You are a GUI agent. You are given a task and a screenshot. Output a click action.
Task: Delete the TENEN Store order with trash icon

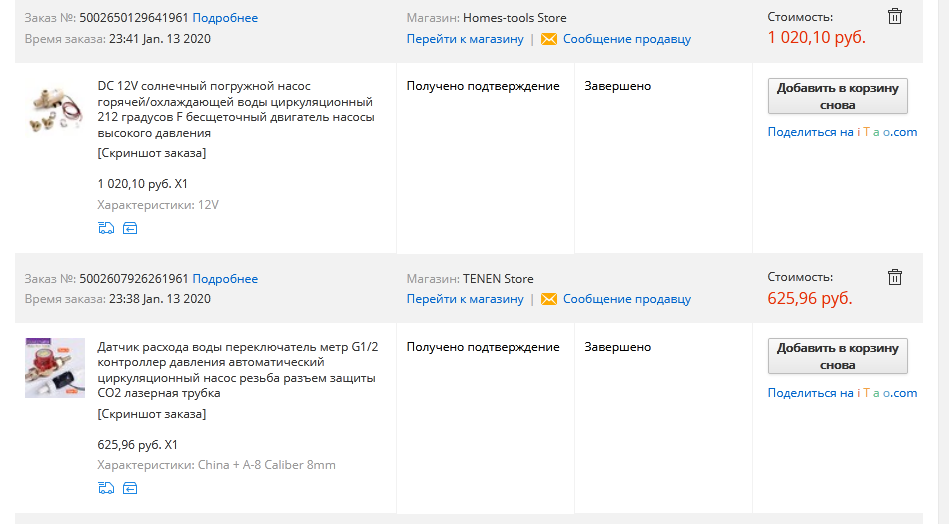click(895, 276)
